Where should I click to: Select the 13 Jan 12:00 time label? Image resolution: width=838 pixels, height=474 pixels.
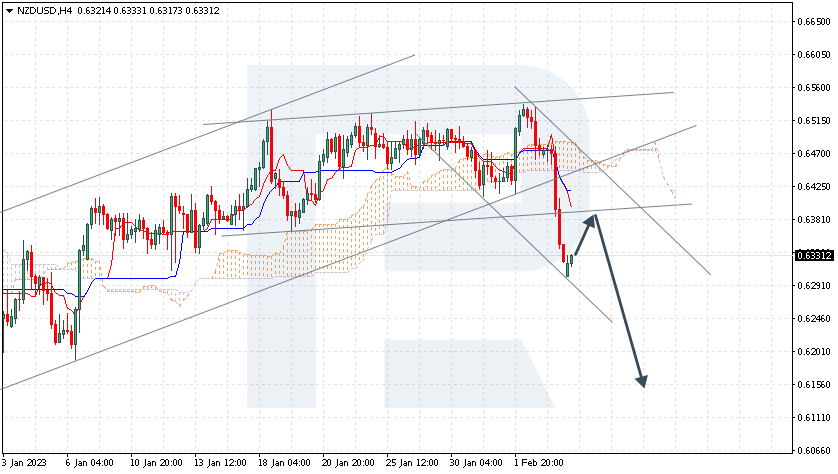[221, 464]
